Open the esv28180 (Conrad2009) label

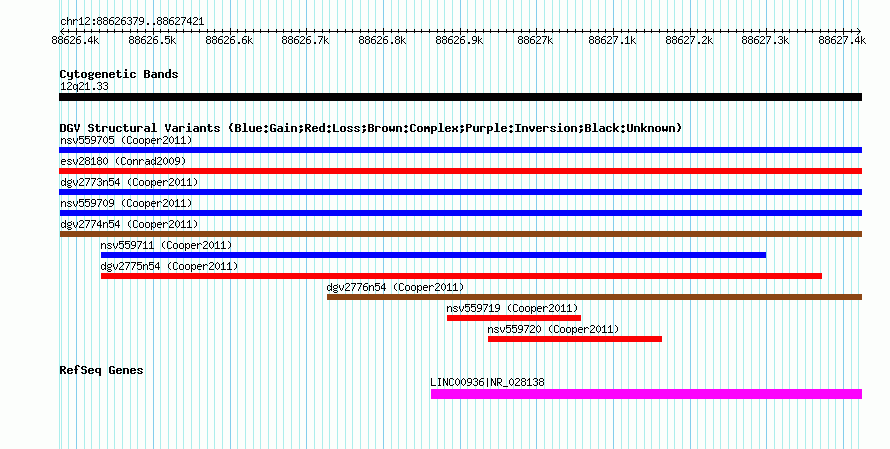click(123, 161)
